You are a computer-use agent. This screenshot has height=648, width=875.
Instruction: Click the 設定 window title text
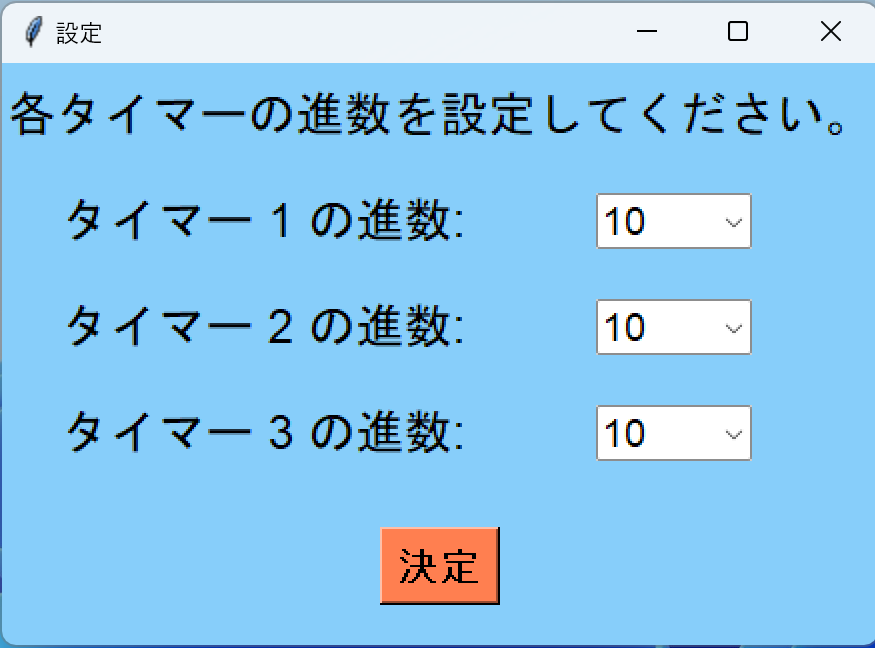tap(80, 33)
